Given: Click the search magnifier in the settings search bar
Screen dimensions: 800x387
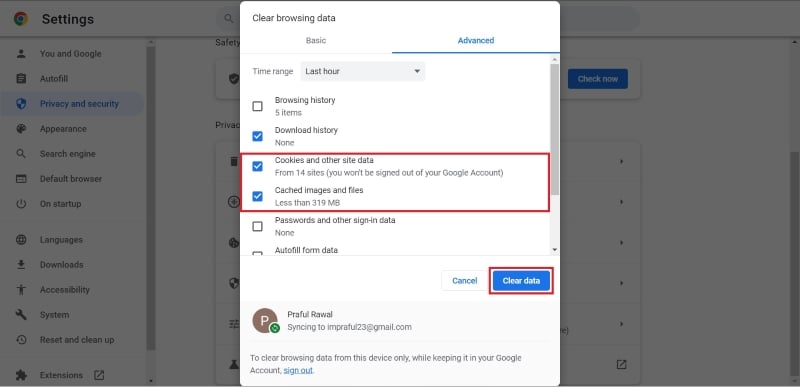Looking at the screenshot, I should [228, 19].
